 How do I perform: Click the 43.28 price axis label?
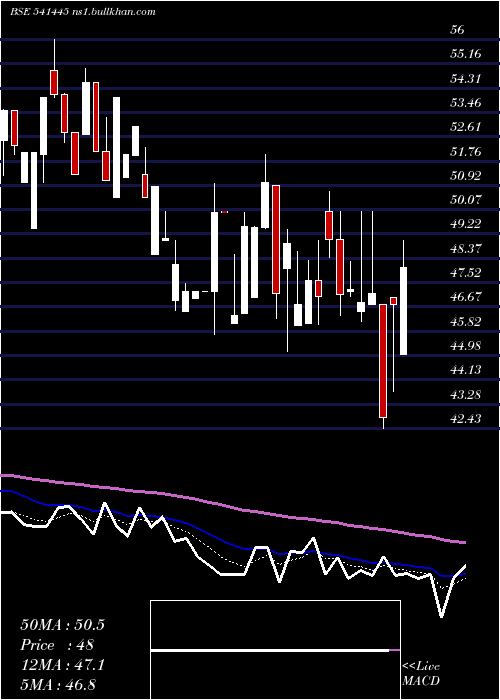pos(466,394)
